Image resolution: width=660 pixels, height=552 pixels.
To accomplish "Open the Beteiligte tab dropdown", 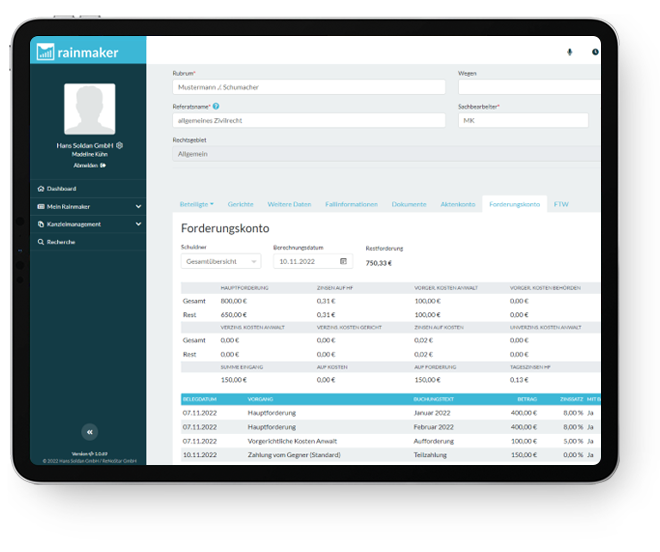I will click(197, 204).
